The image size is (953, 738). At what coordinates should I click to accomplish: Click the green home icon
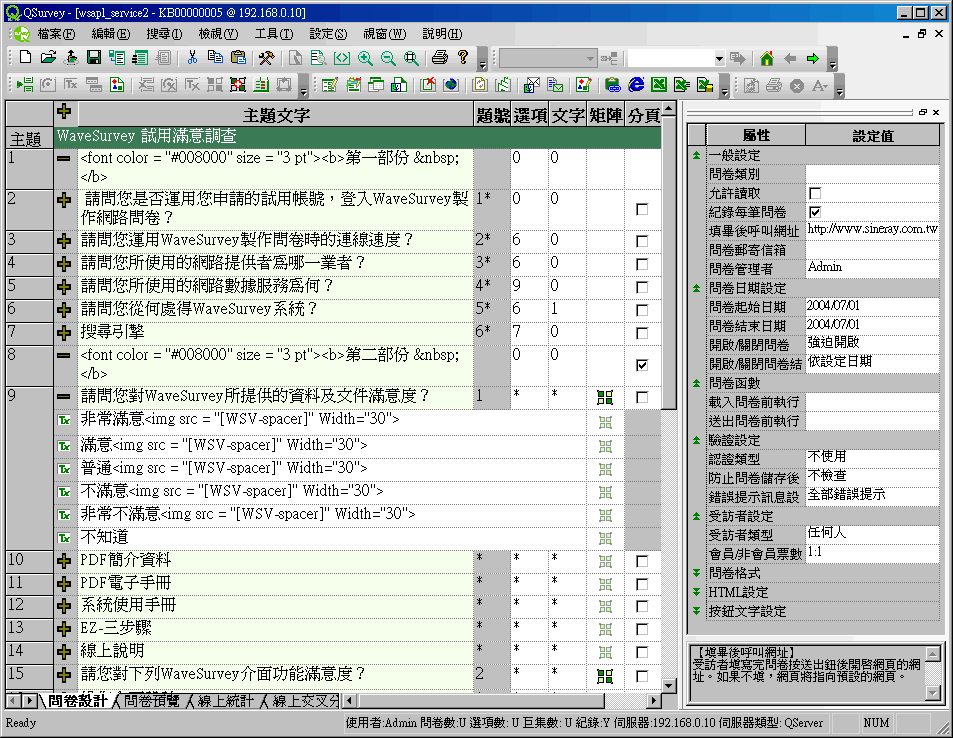click(766, 58)
